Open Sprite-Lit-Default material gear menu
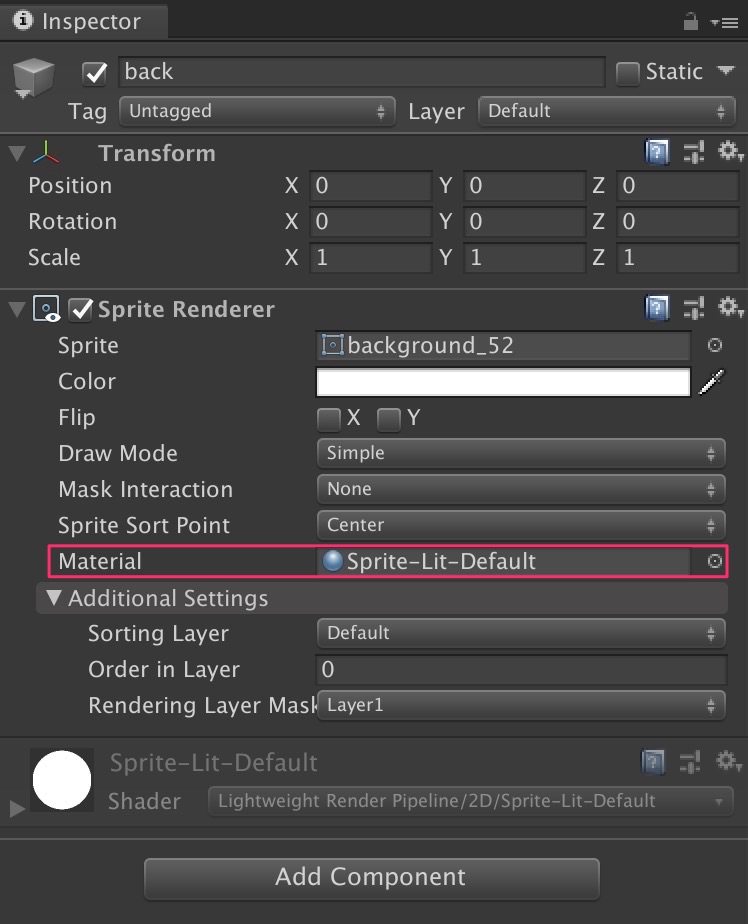 [728, 761]
